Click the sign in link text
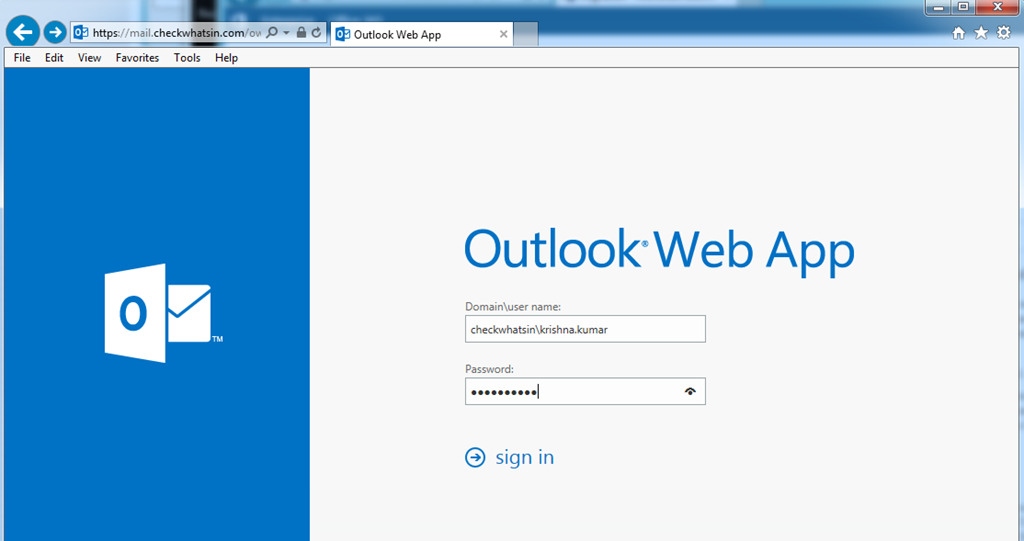This screenshot has width=1024, height=541. pyautogui.click(x=525, y=457)
